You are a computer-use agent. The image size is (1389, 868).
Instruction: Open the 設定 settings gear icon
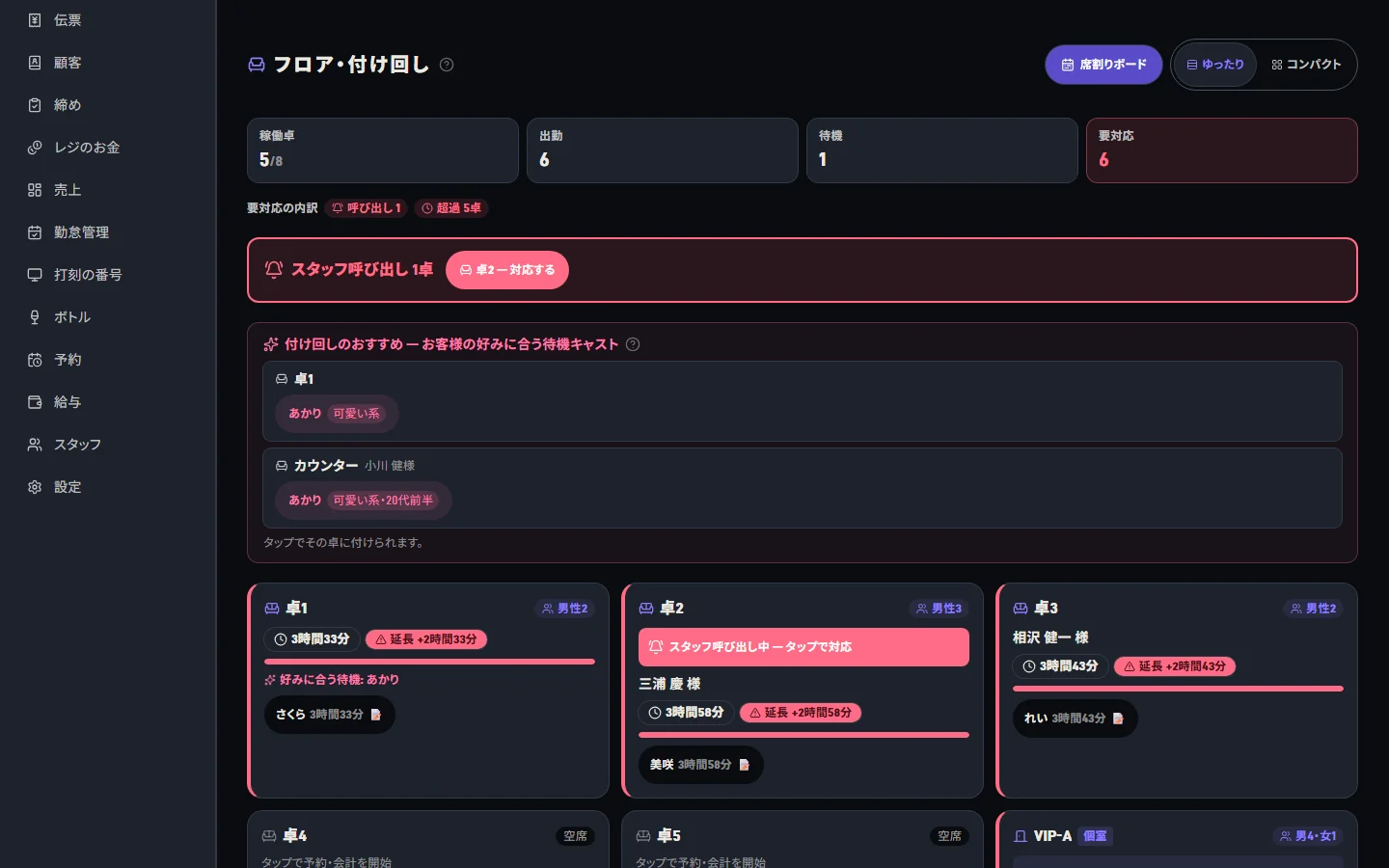tap(35, 487)
